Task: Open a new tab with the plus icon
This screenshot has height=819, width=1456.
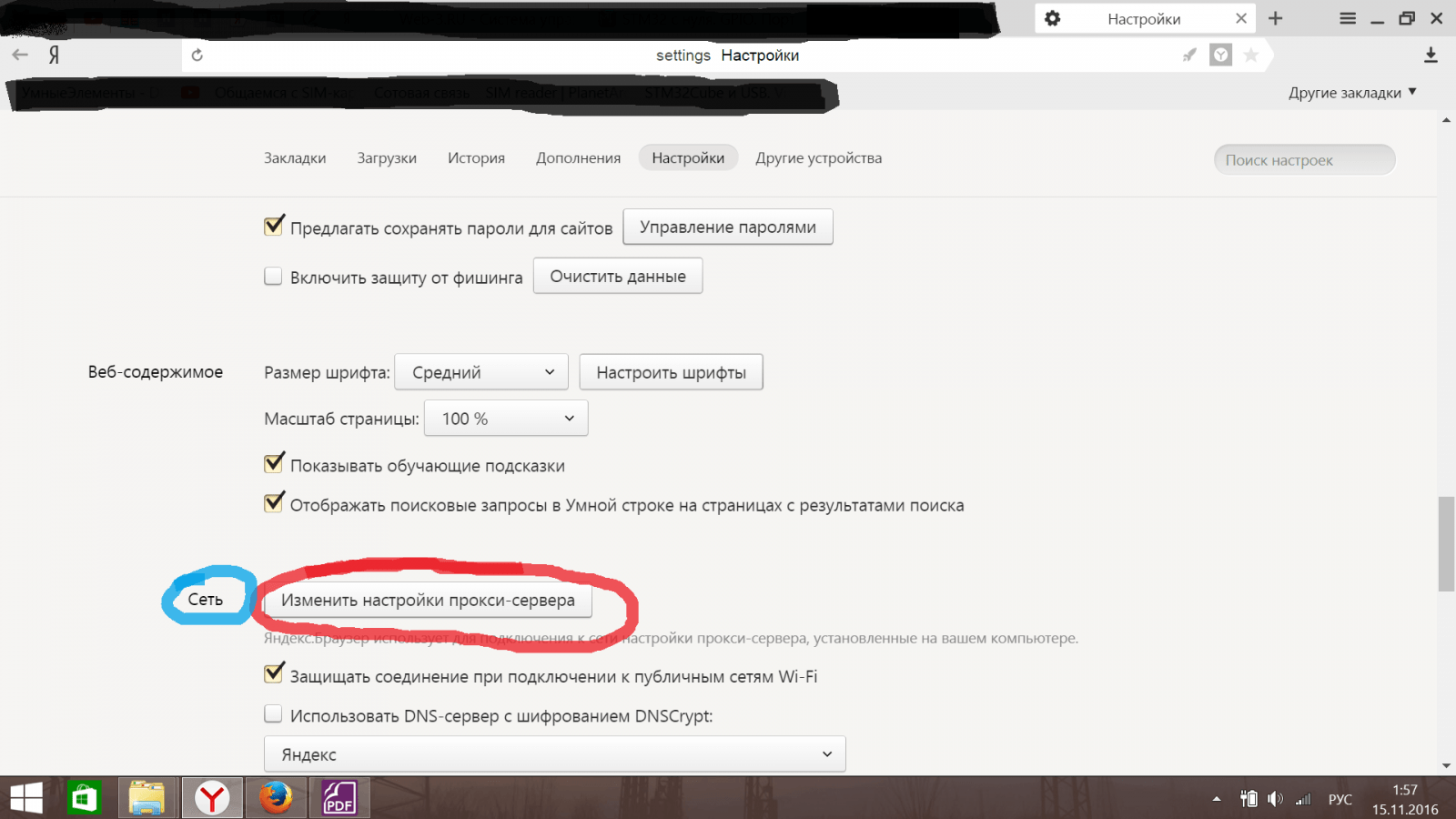Action: (x=1276, y=18)
